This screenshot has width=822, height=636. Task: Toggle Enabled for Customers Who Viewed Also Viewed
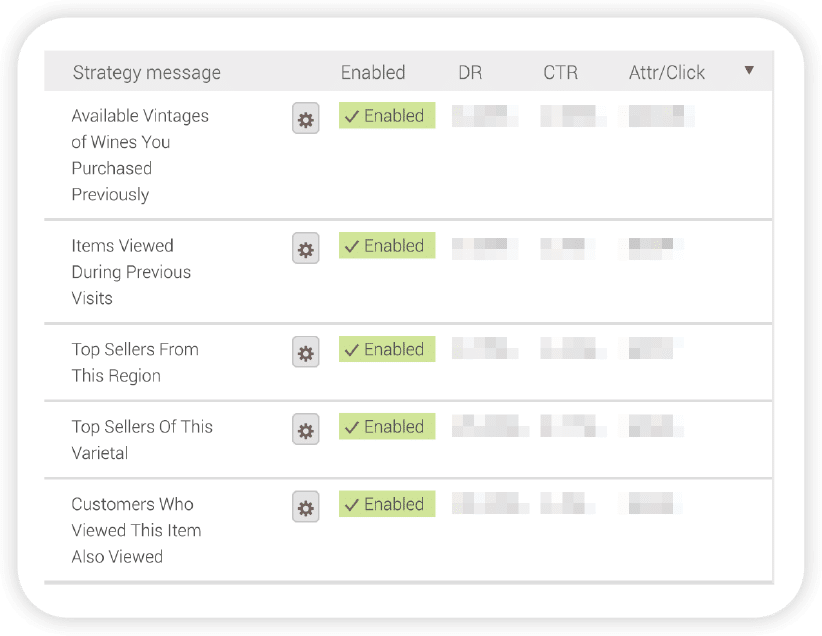pyautogui.click(x=386, y=504)
